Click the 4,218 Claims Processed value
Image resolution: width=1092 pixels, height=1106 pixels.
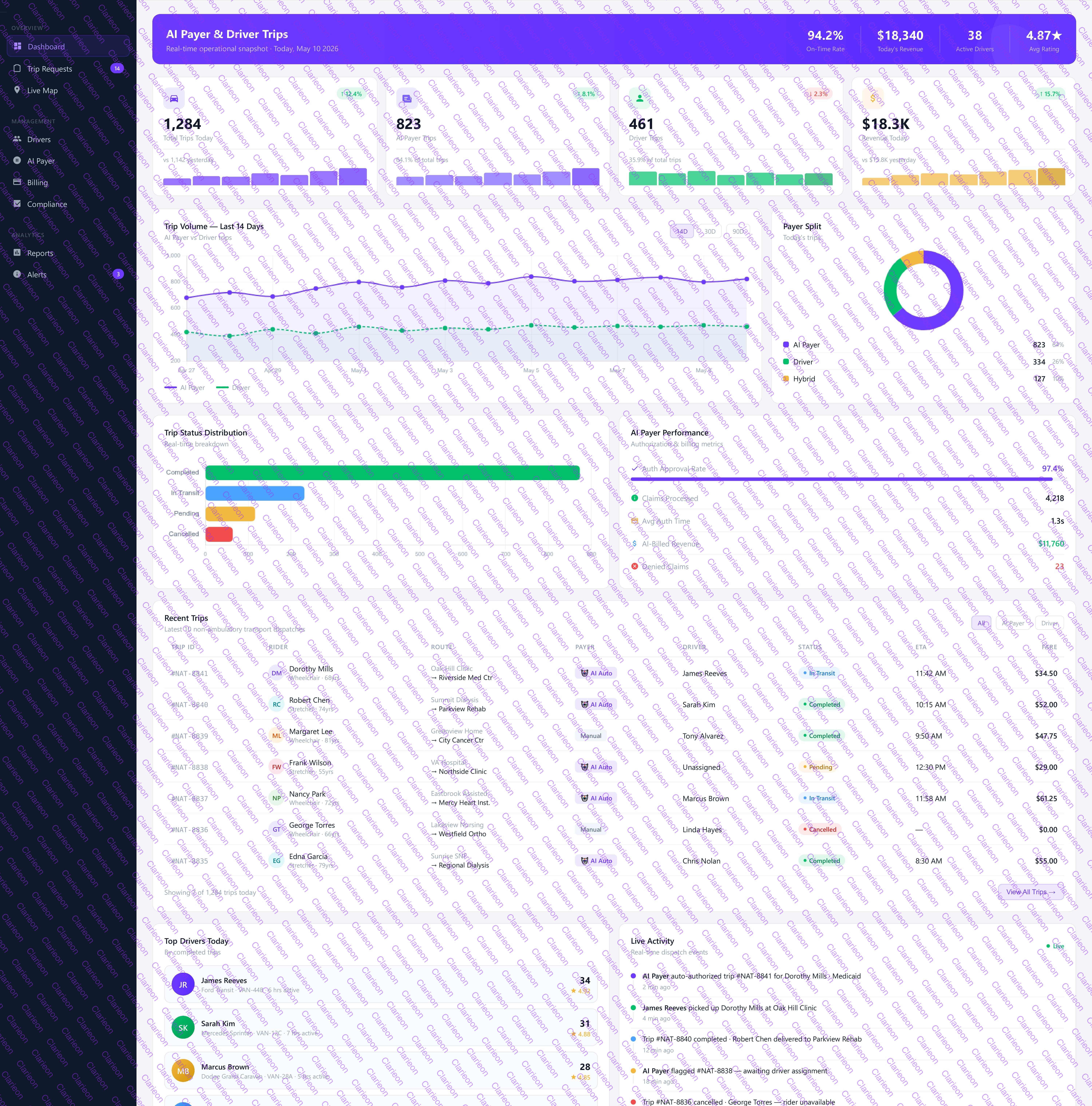[1055, 498]
